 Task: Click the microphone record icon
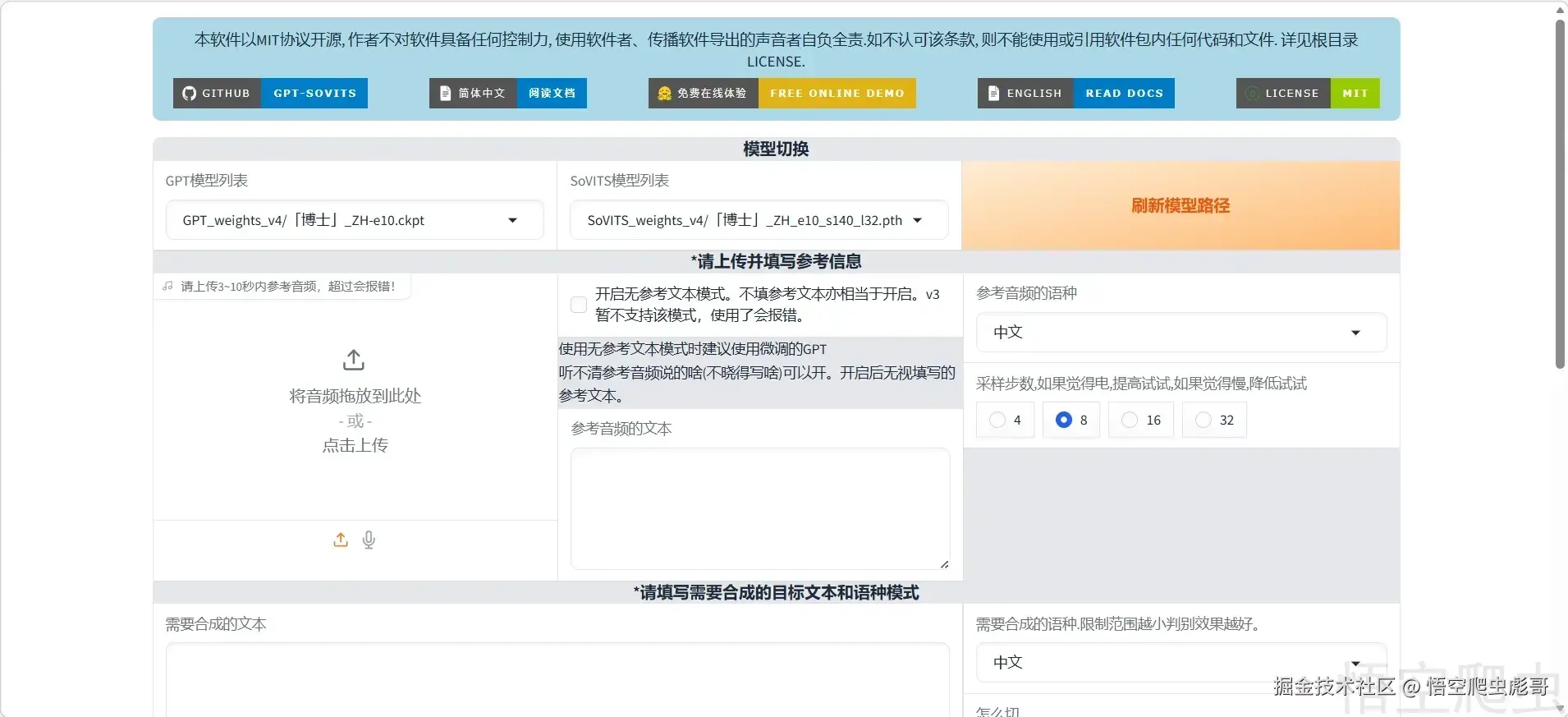369,540
